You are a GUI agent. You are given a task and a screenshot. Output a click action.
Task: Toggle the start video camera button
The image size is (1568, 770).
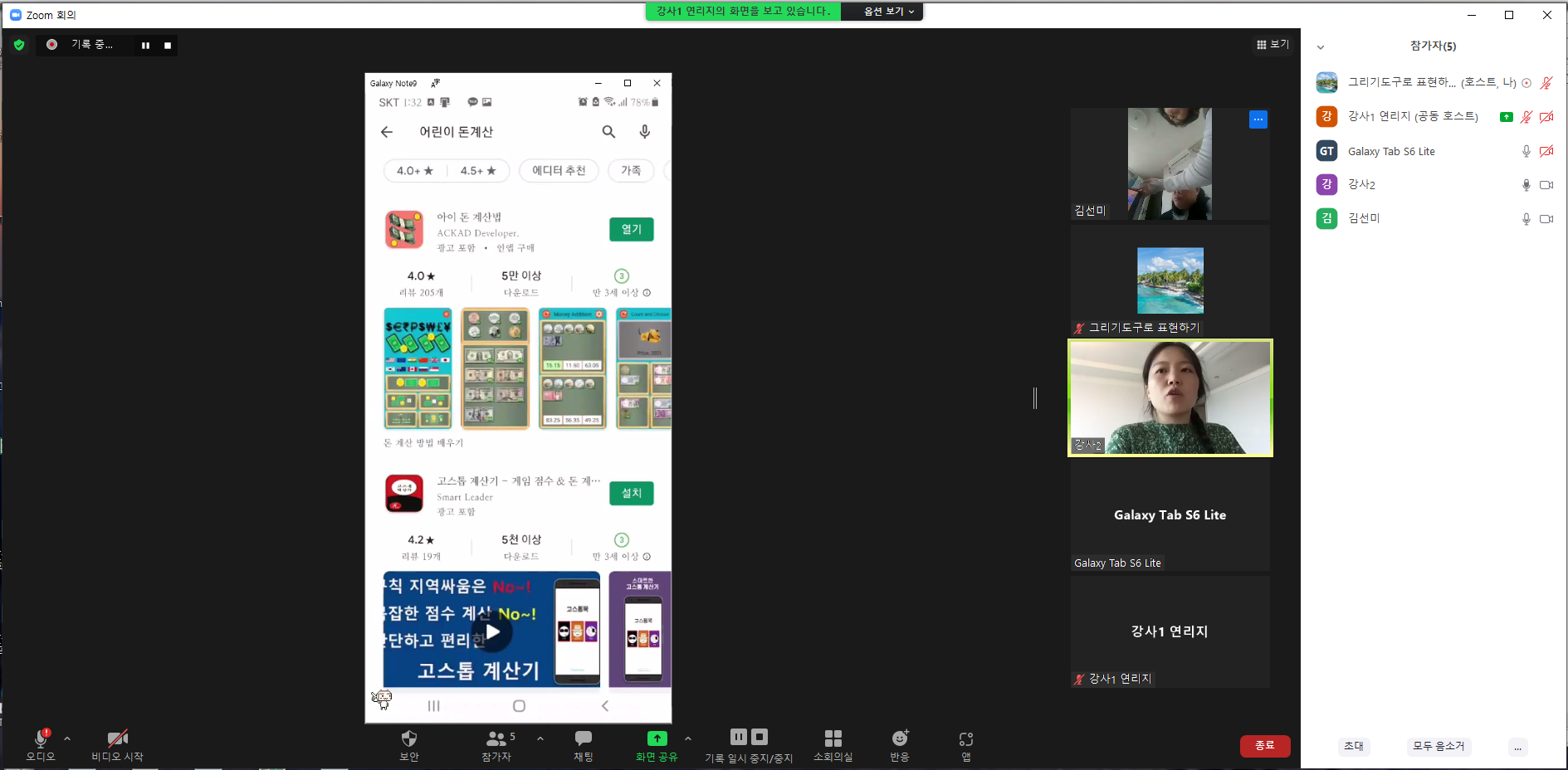(x=117, y=745)
